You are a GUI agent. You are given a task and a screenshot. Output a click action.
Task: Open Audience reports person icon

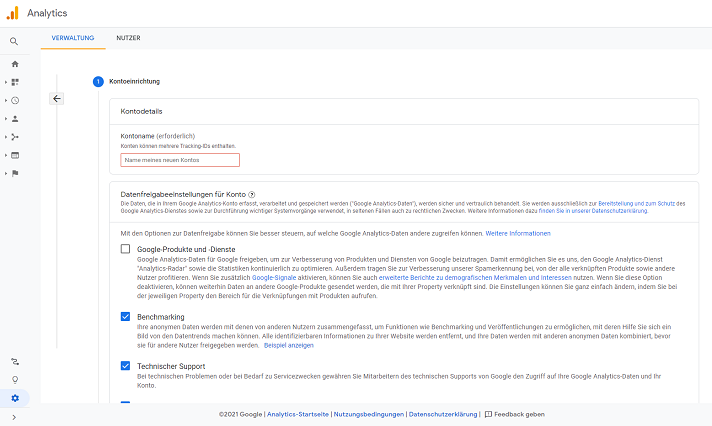click(15, 118)
